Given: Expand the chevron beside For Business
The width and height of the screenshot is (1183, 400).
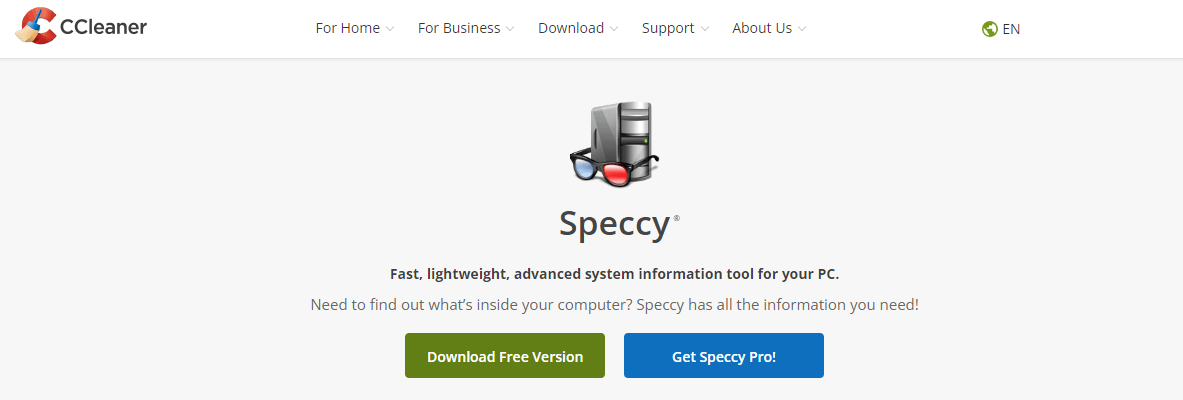Looking at the screenshot, I should click(x=510, y=29).
